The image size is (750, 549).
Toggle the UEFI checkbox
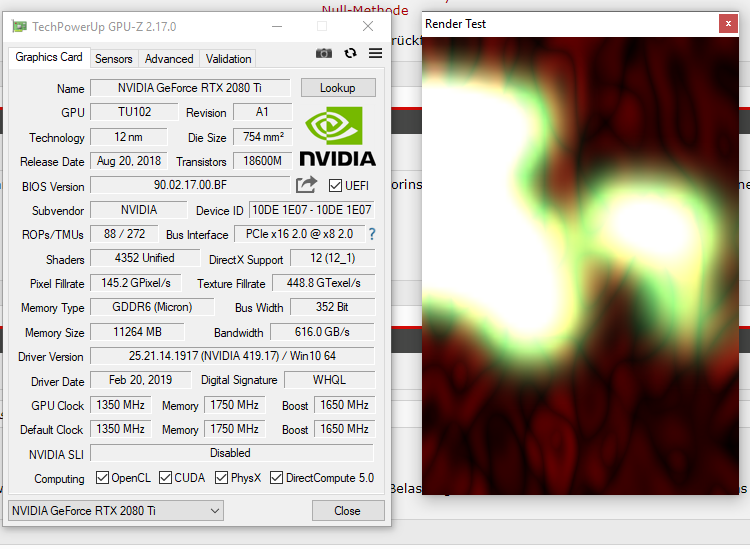click(335, 186)
